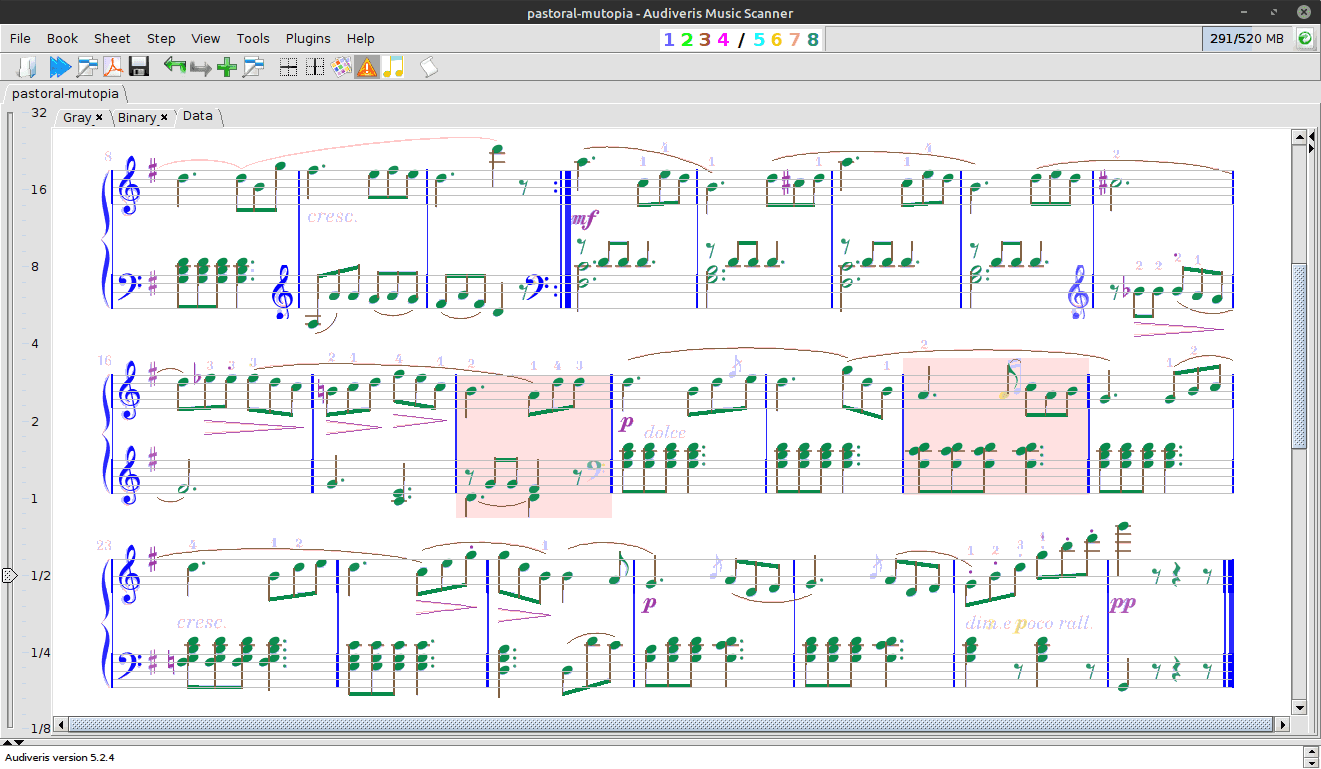The width and height of the screenshot is (1321, 769).
Task: Toggle the warning triangle display button
Action: [367, 67]
